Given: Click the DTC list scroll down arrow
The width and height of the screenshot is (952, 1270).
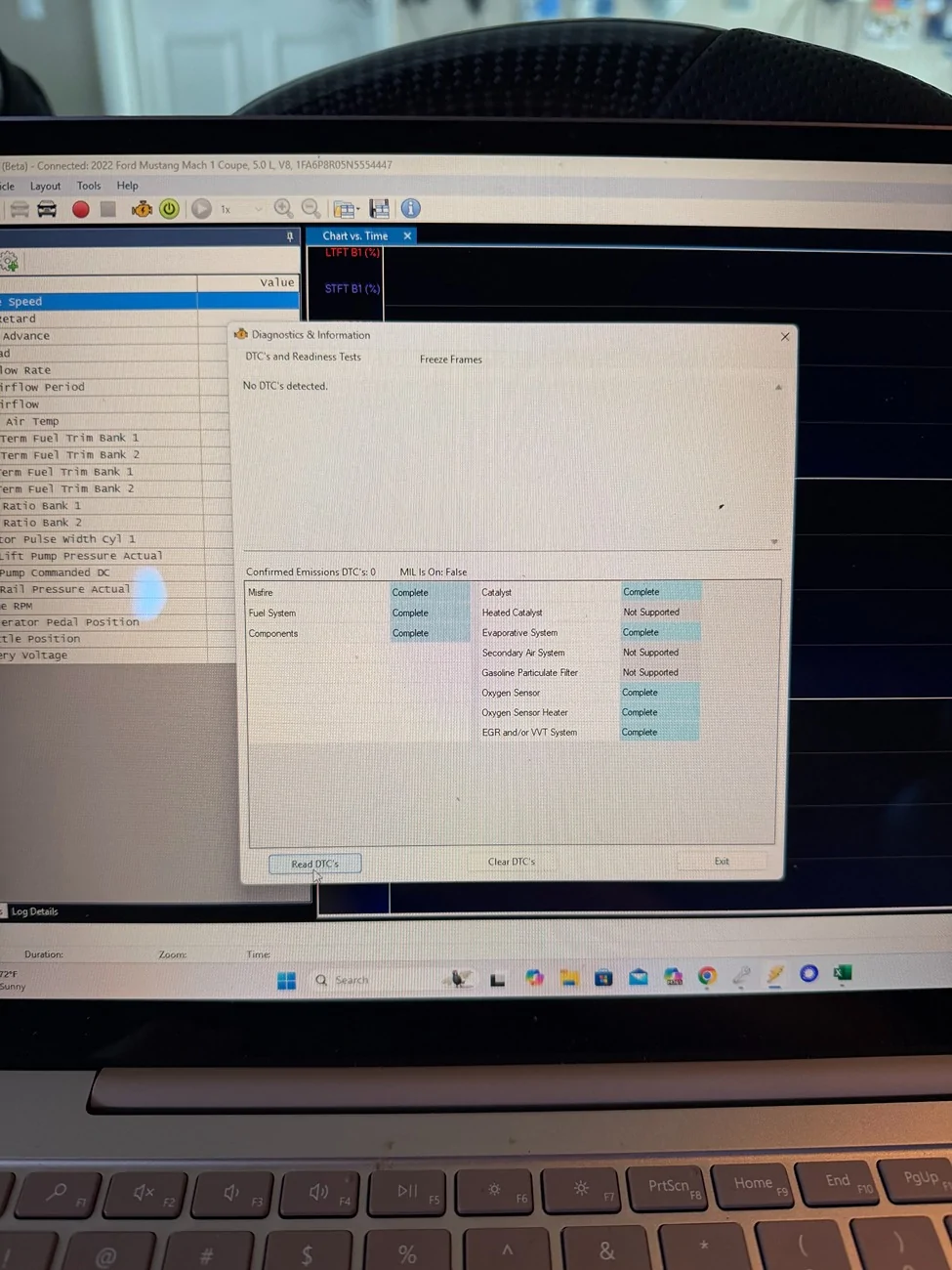Looking at the screenshot, I should coord(774,542).
